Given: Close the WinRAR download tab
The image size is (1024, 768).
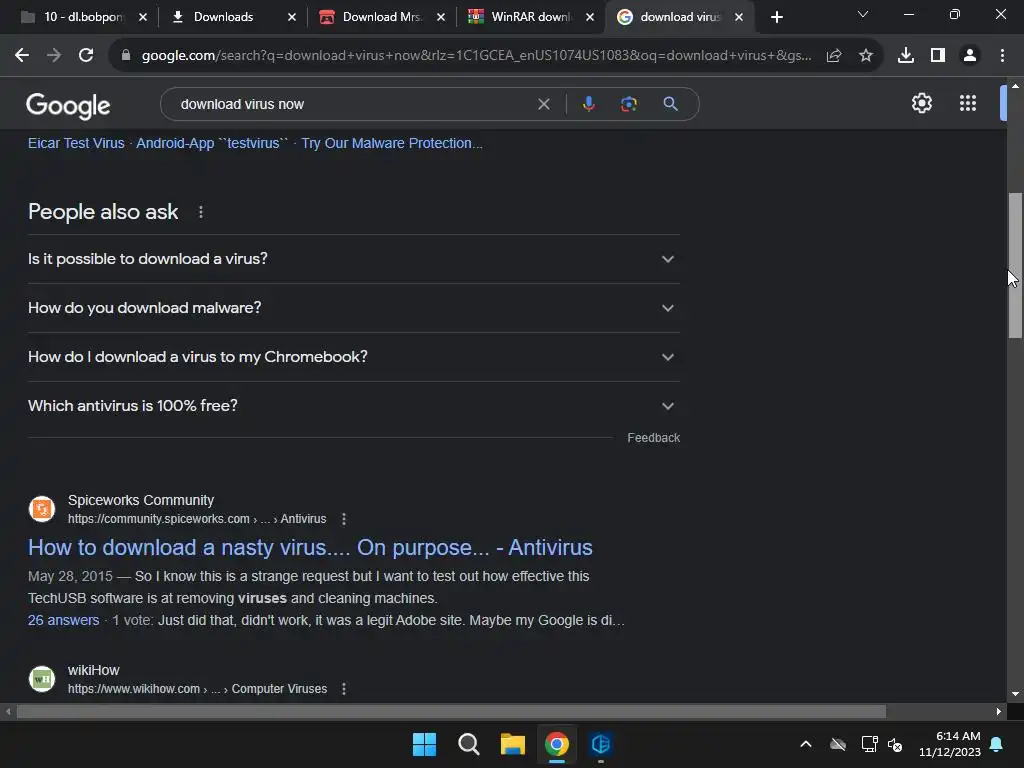Looking at the screenshot, I should (590, 17).
